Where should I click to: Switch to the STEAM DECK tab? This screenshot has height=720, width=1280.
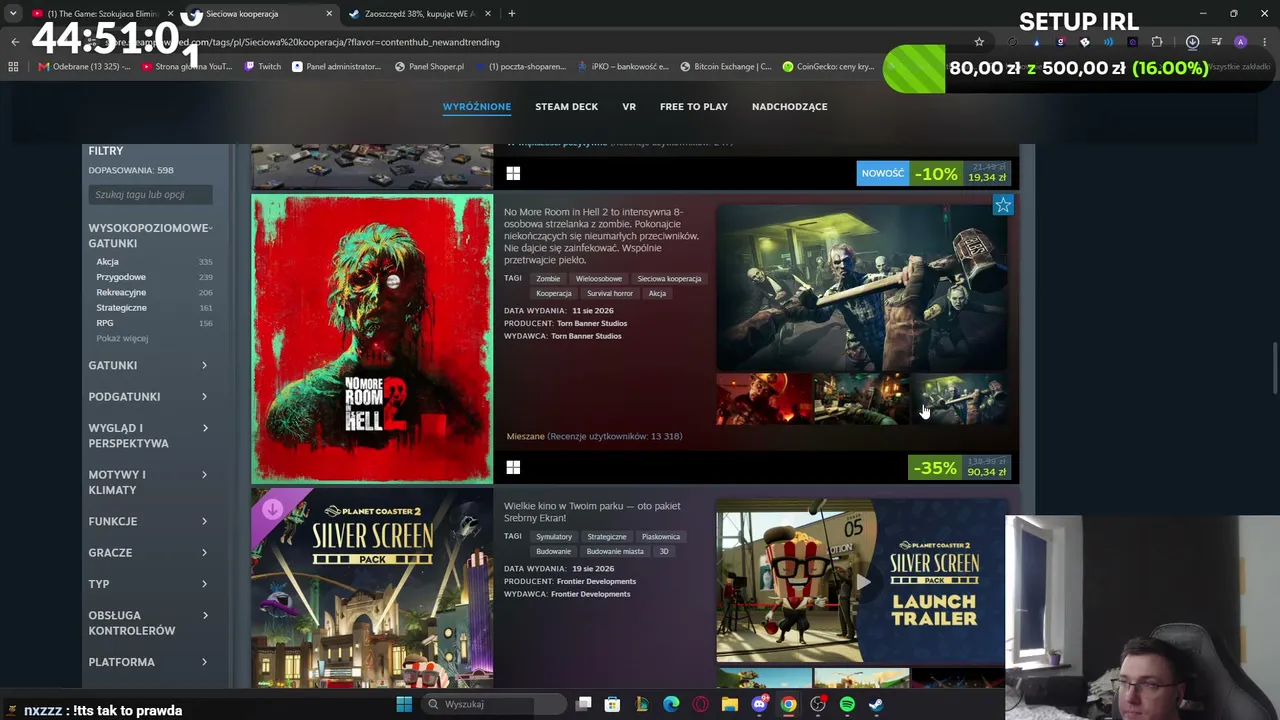pos(566,106)
